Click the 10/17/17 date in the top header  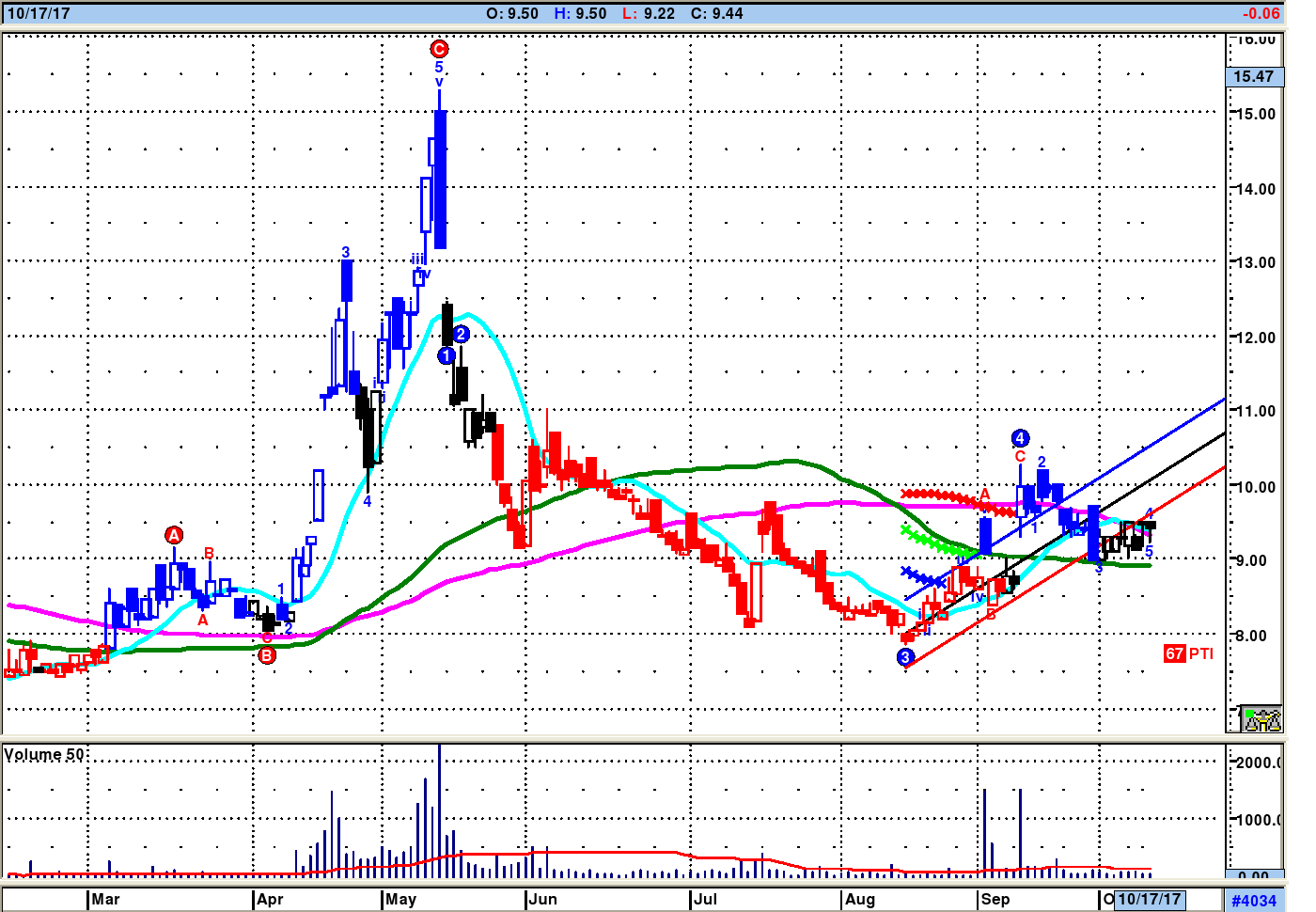pos(39,13)
